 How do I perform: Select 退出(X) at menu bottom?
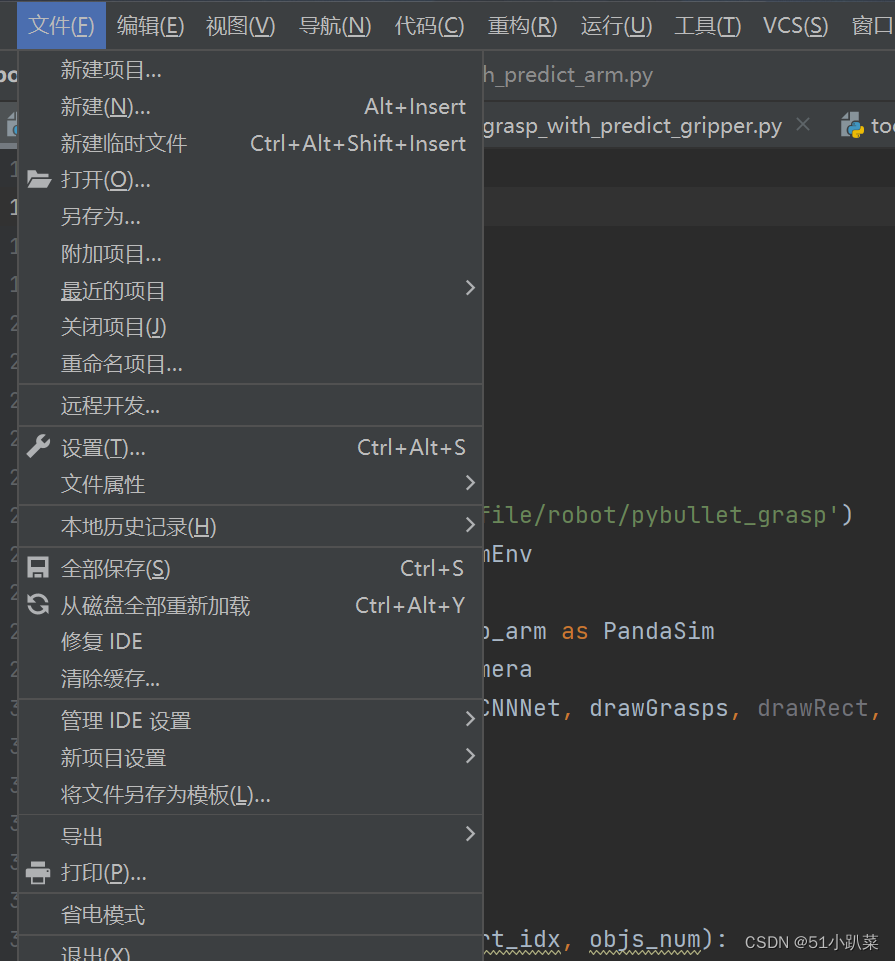click(x=250, y=951)
